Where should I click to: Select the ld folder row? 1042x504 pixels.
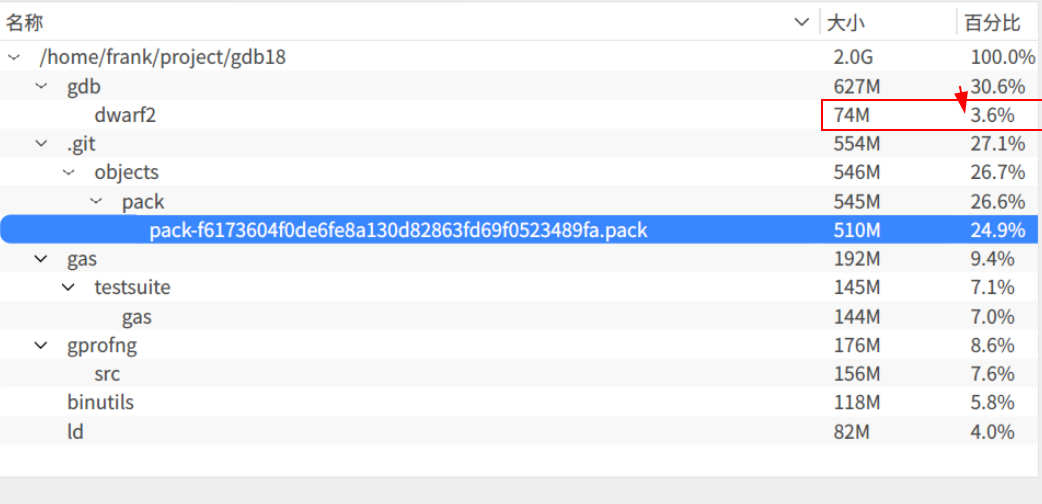(x=75, y=432)
